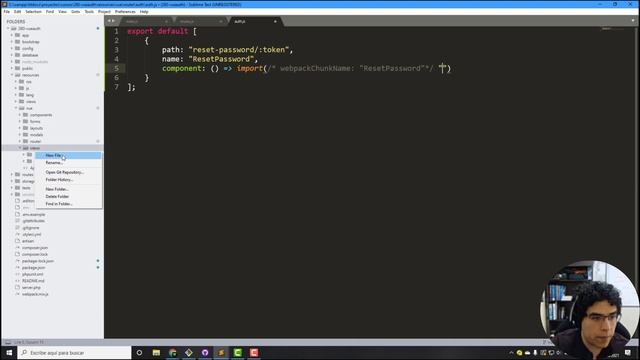The height and width of the screenshot is (360, 640).
Task: Expand the components folder arrow
Action: click(x=20, y=115)
